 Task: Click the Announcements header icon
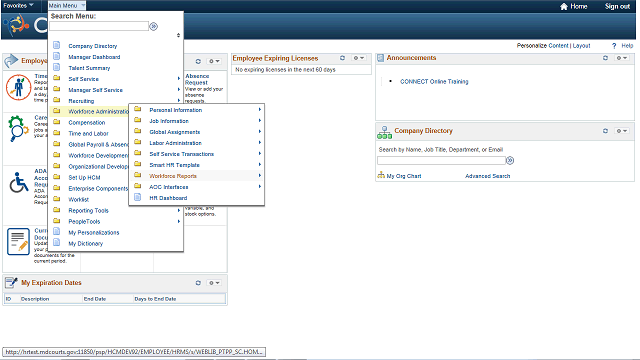[x=380, y=58]
